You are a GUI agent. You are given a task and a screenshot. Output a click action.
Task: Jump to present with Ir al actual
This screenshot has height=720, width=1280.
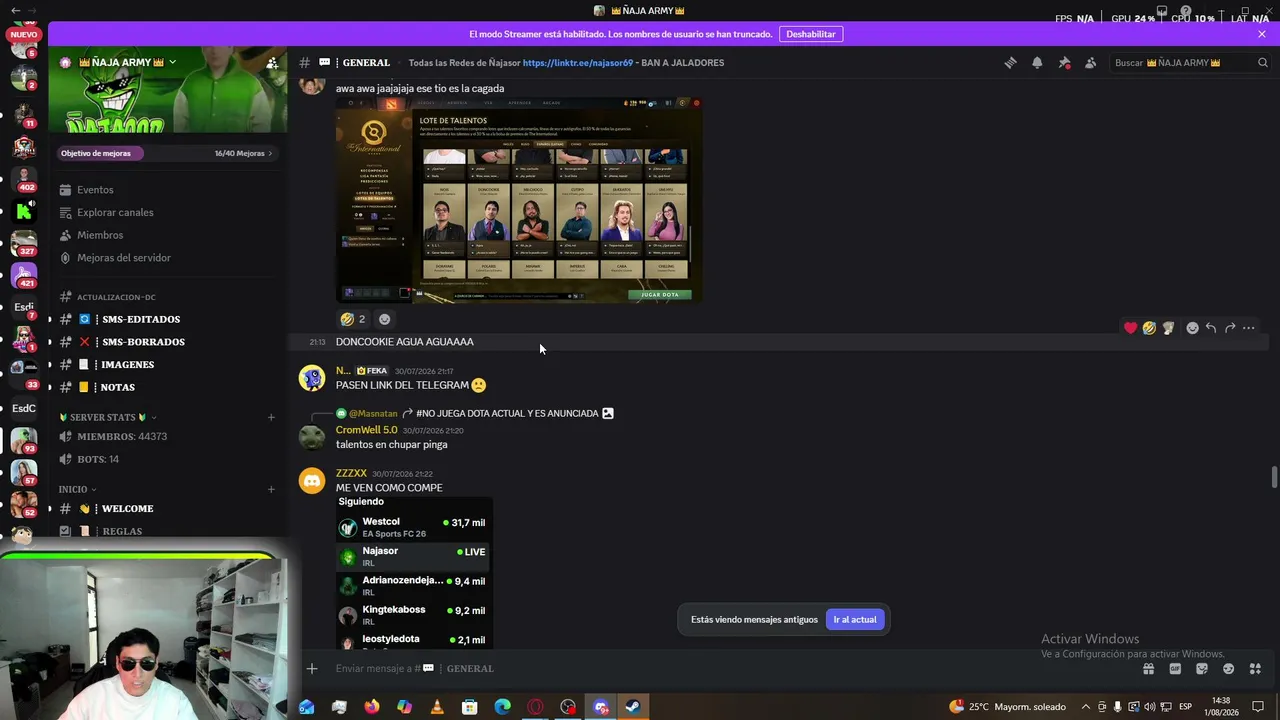tap(855, 620)
